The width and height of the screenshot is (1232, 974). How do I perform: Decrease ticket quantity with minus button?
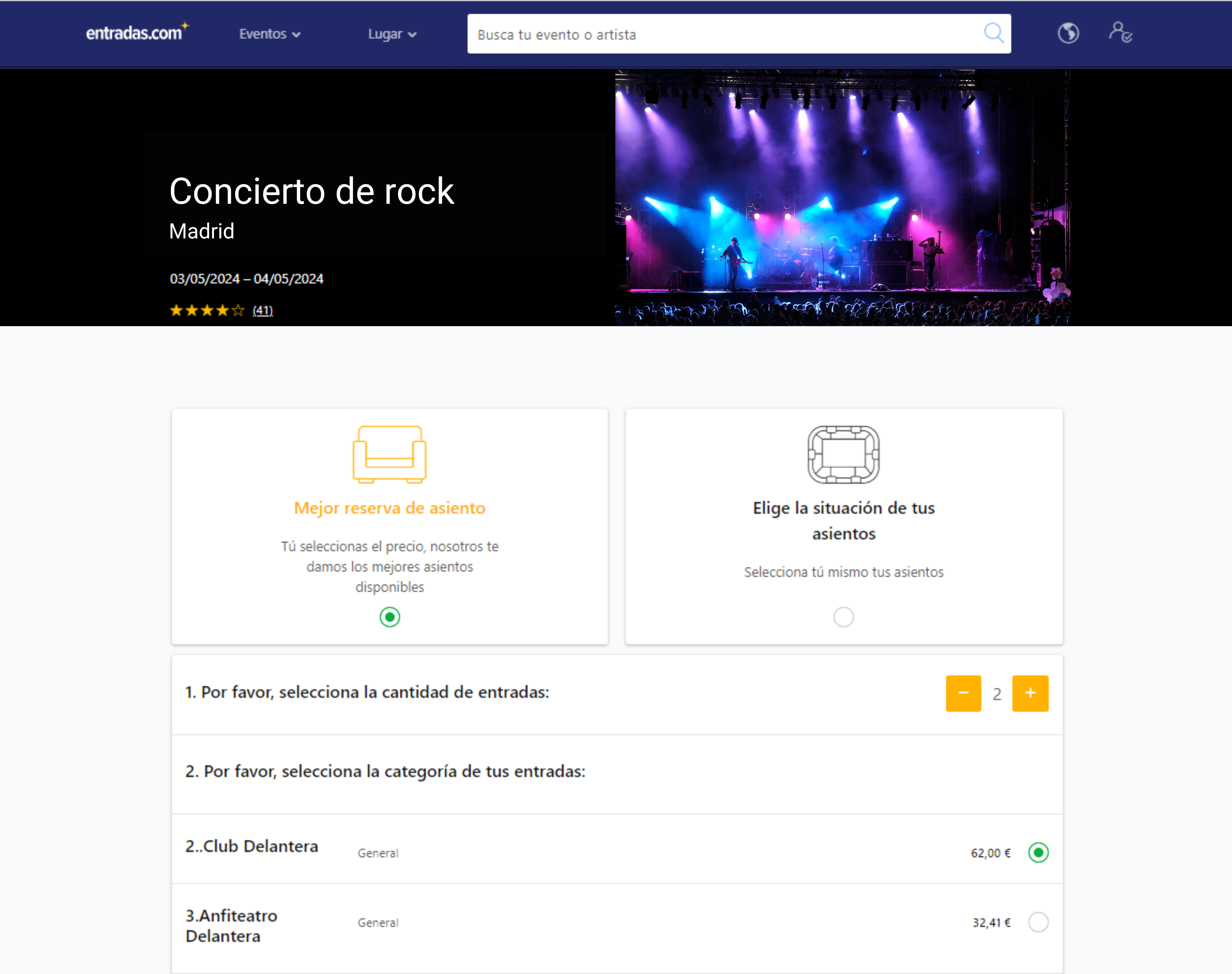coord(963,693)
